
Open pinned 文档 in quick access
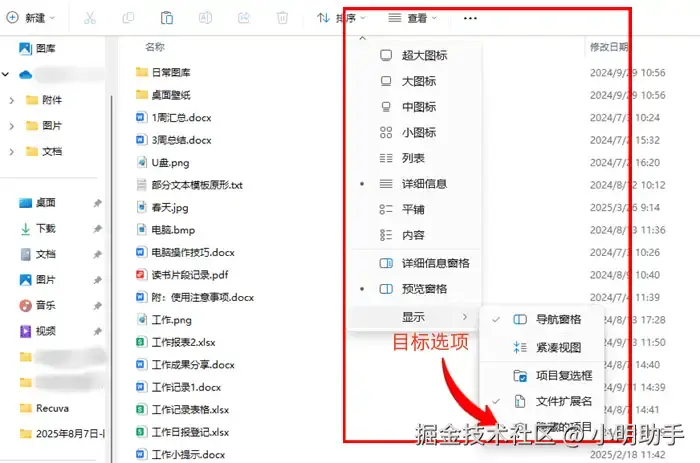38,254
